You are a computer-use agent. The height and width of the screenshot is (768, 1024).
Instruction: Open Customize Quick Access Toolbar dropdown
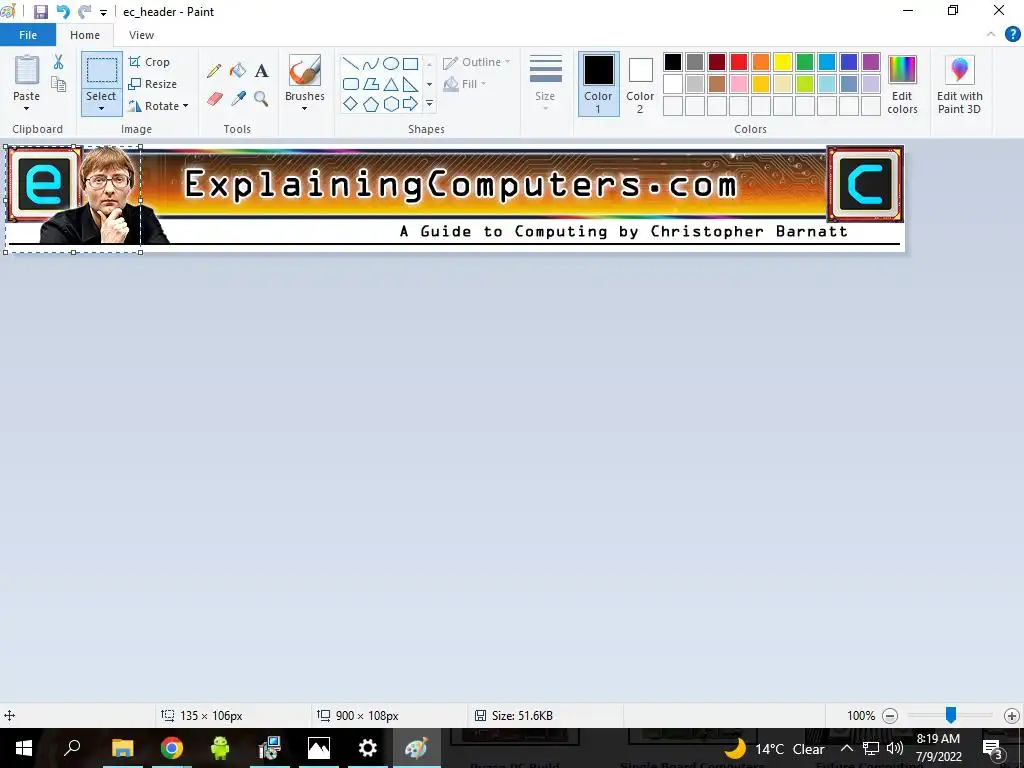[103, 12]
